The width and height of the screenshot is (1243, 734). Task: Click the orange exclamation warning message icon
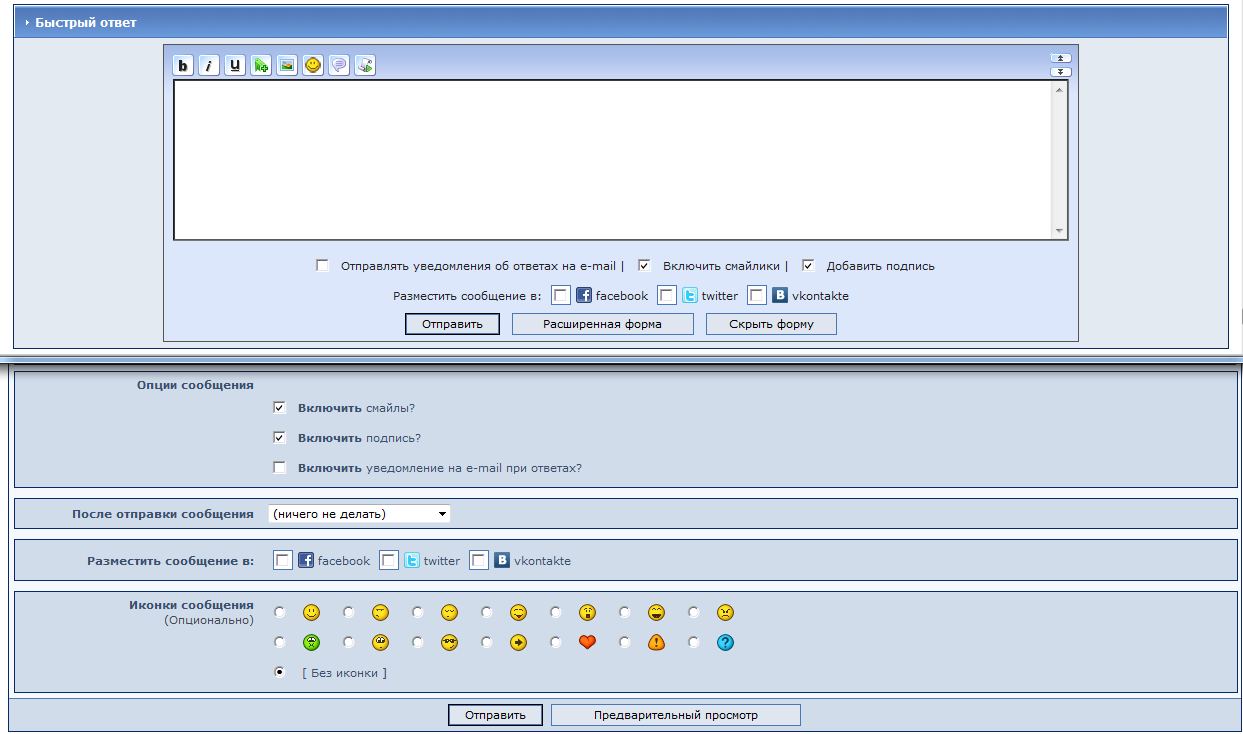coord(656,643)
